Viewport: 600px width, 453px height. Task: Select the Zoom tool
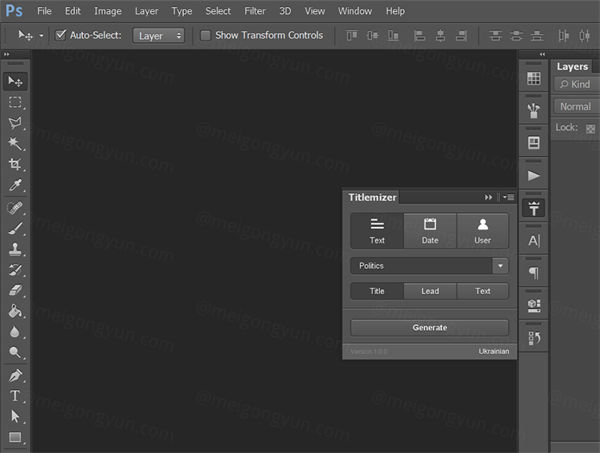coord(15,353)
